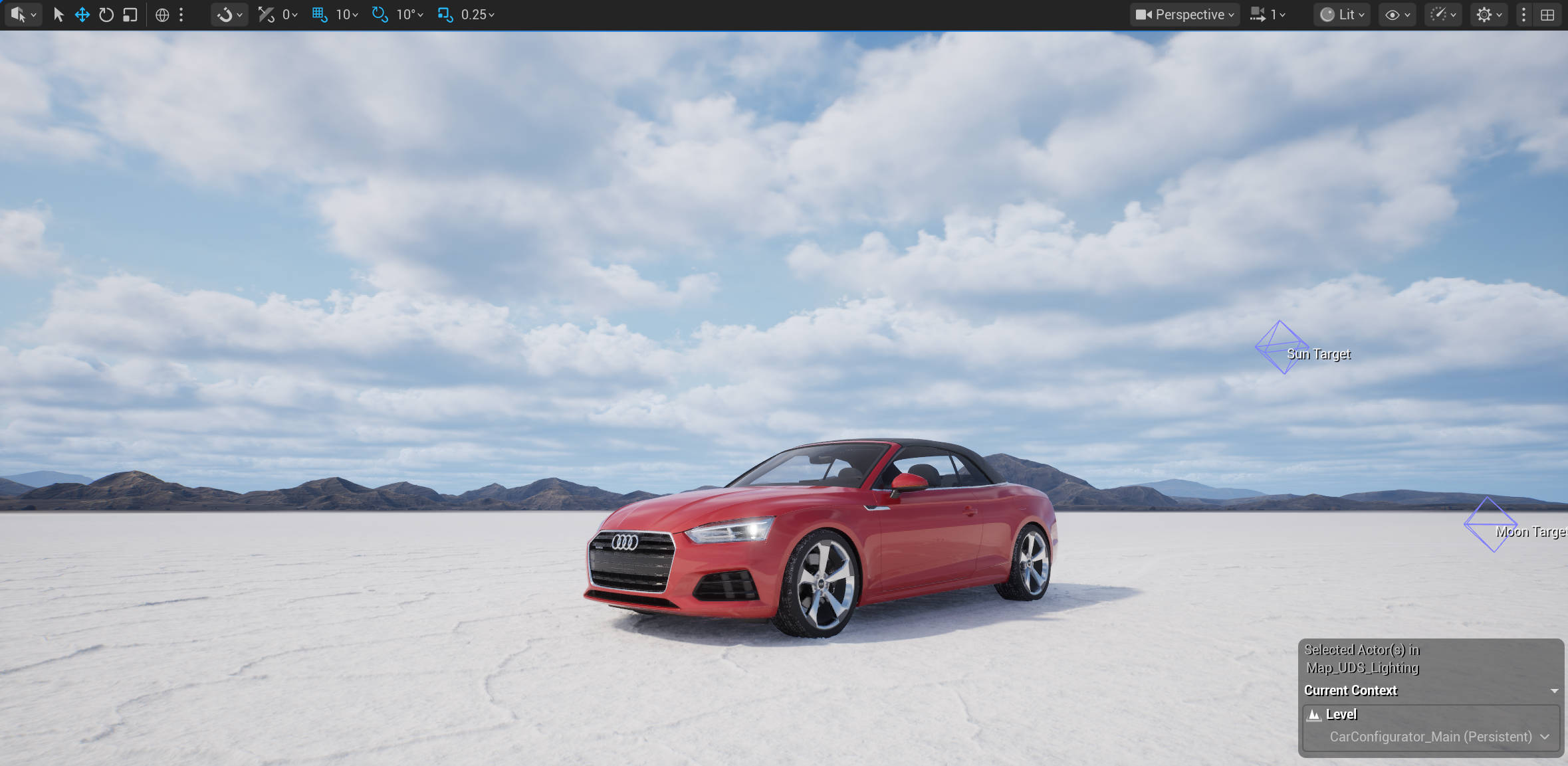This screenshot has height=766, width=1568.
Task: Click the Level mountain icon
Action: (x=1314, y=715)
